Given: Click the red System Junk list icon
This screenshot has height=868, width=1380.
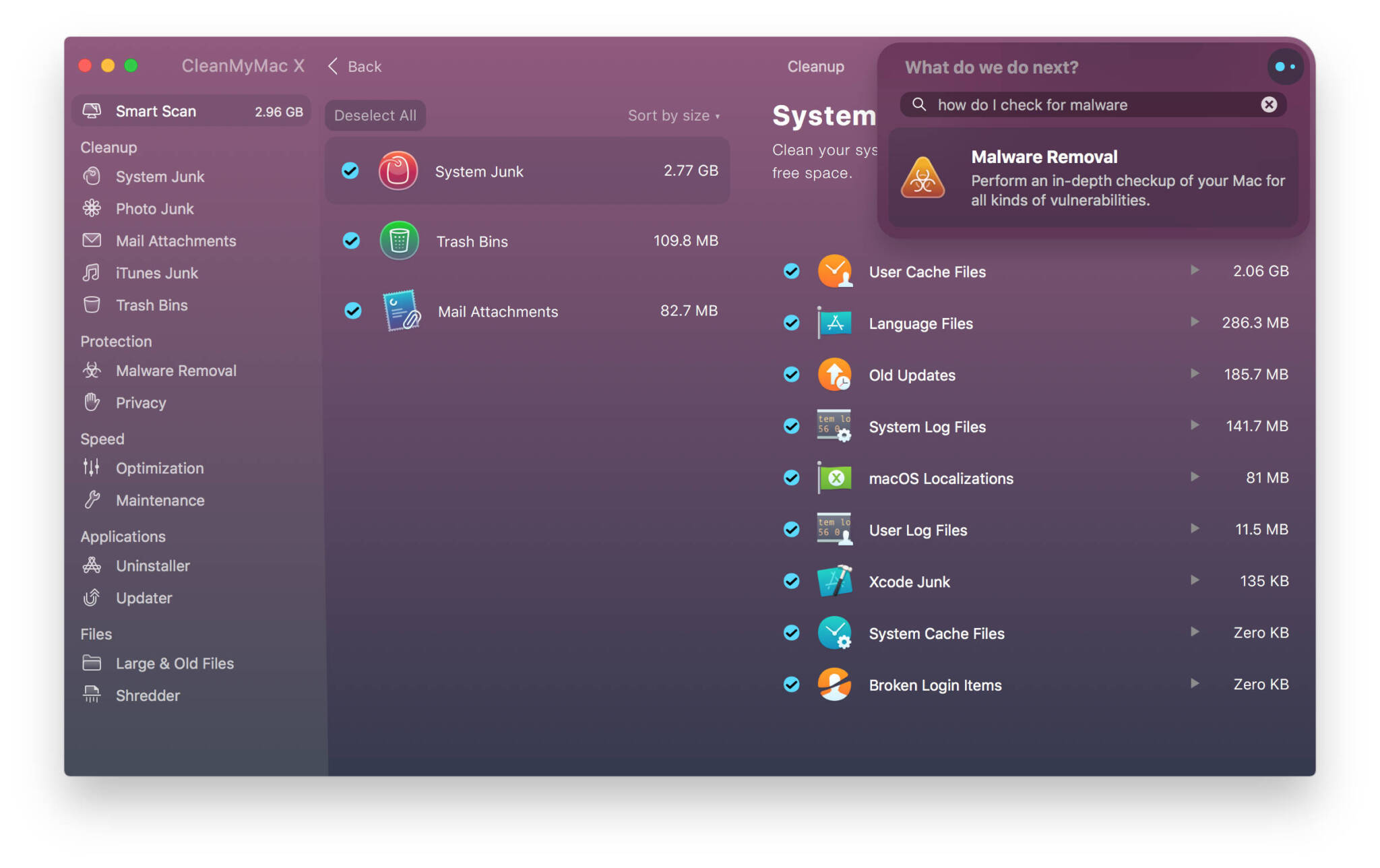Looking at the screenshot, I should click(398, 171).
